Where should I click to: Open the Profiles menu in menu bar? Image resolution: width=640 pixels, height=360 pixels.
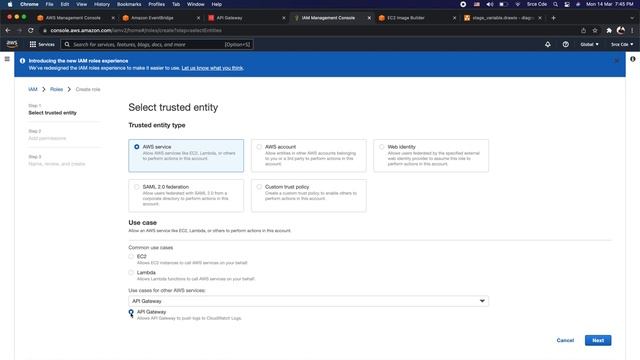156,4
